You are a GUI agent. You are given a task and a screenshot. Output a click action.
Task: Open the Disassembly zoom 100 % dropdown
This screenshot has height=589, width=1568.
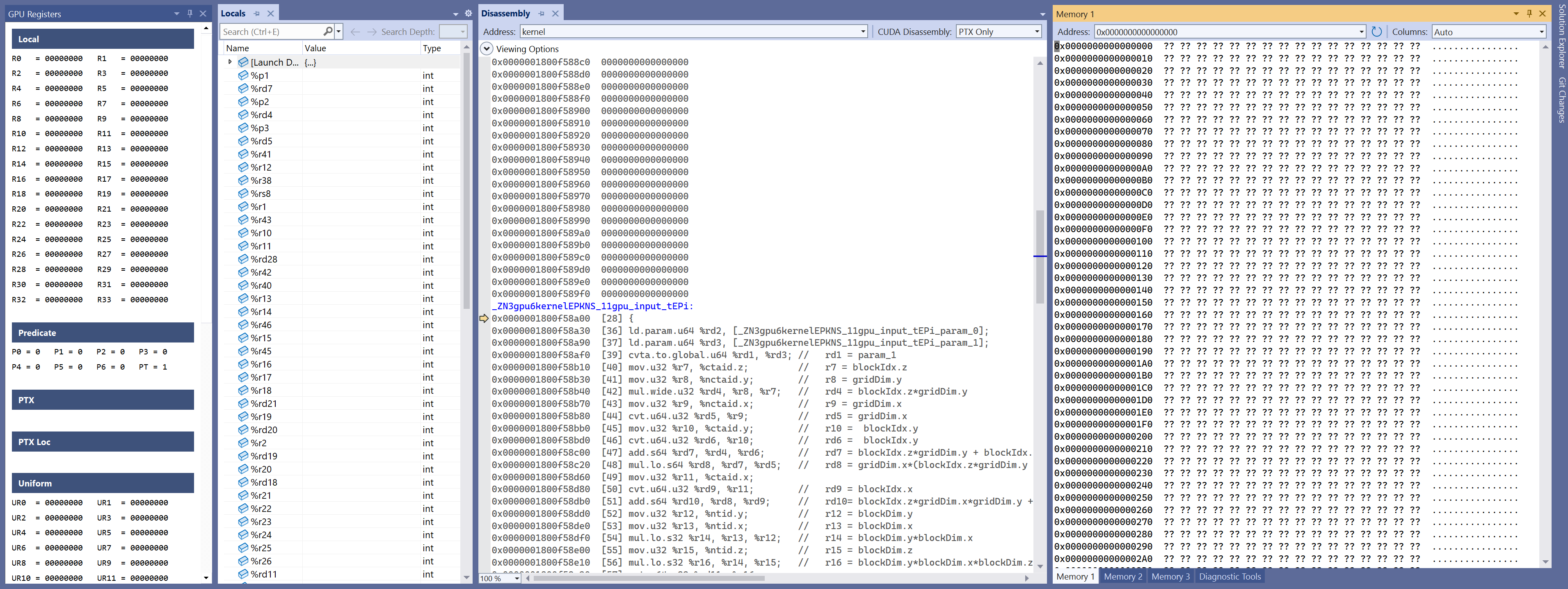tap(517, 578)
